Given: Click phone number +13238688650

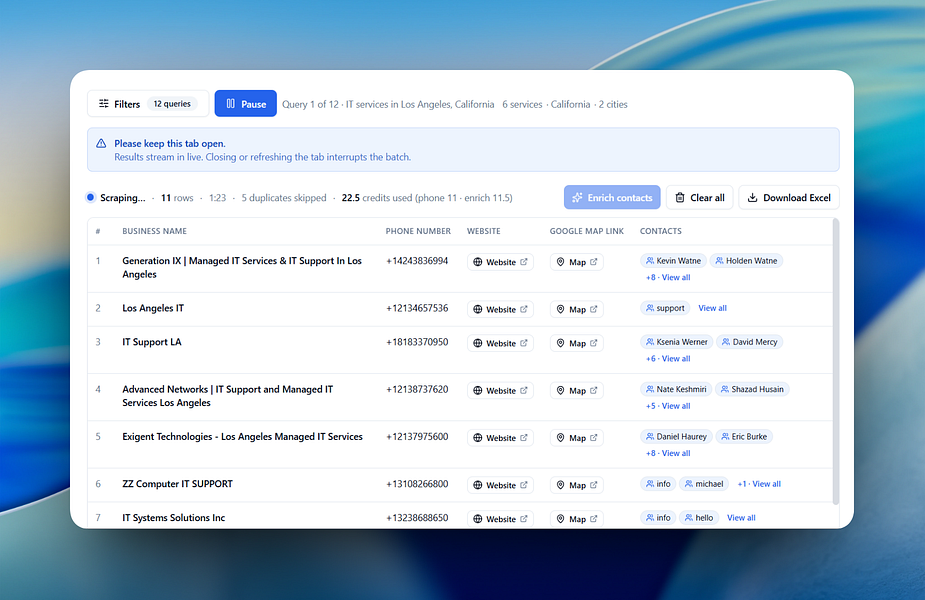Looking at the screenshot, I should point(417,517).
